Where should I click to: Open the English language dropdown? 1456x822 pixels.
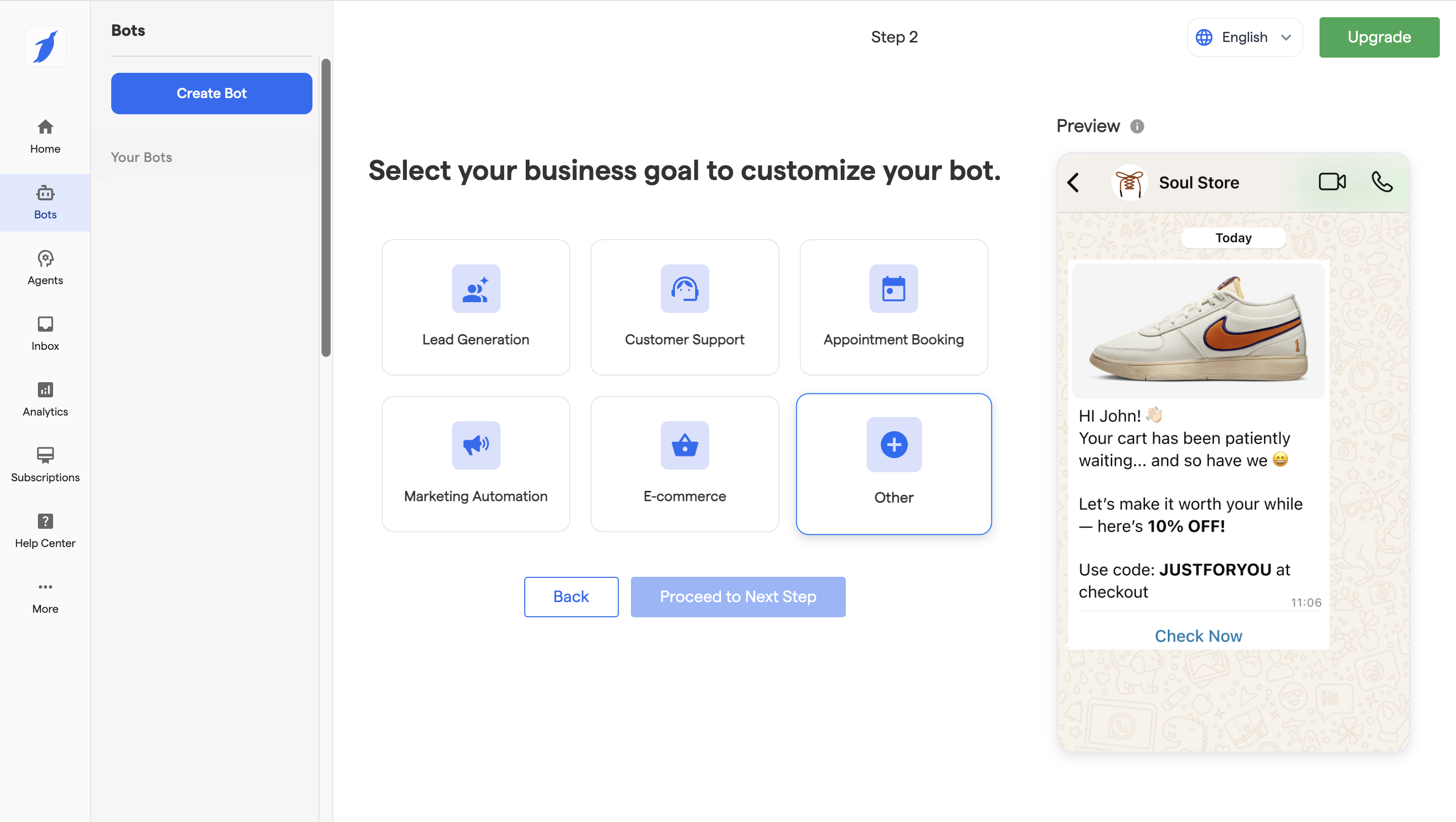pos(1244,37)
